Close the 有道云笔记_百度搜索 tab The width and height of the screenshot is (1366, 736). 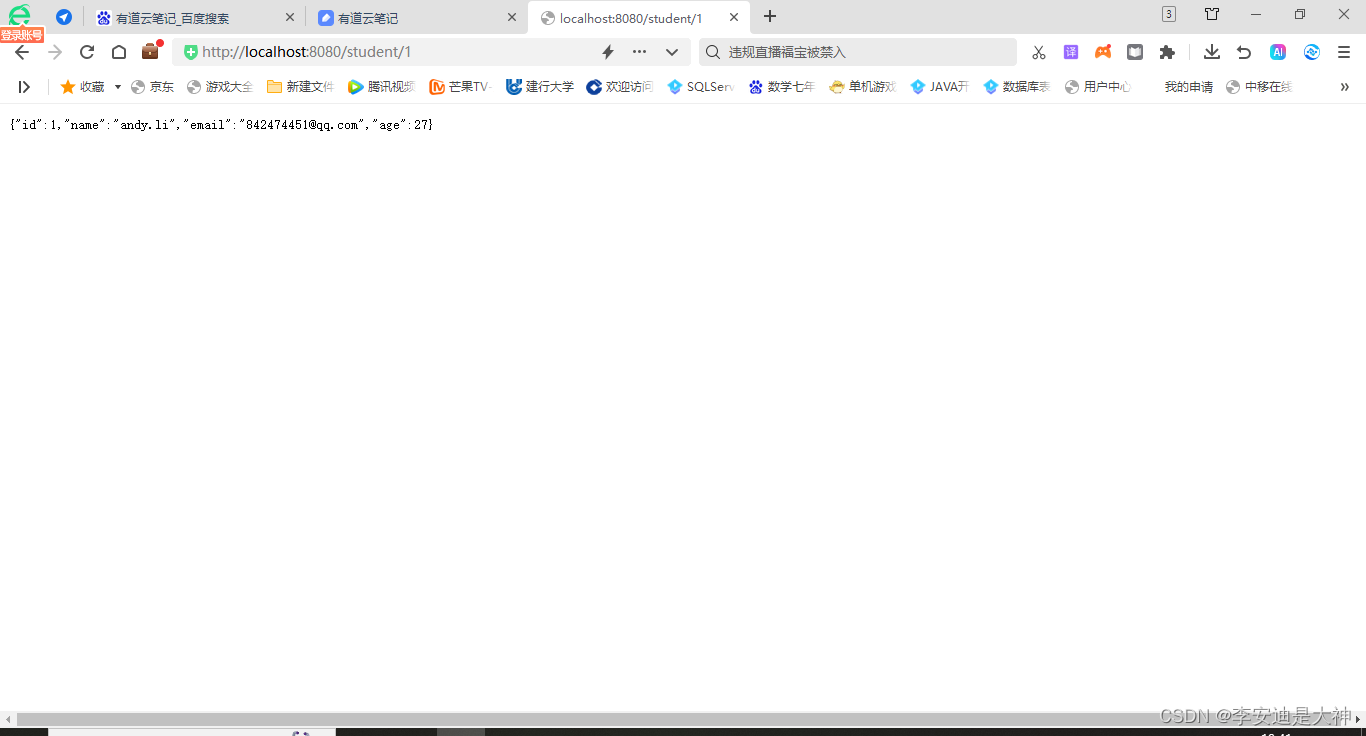pyautogui.click(x=290, y=18)
